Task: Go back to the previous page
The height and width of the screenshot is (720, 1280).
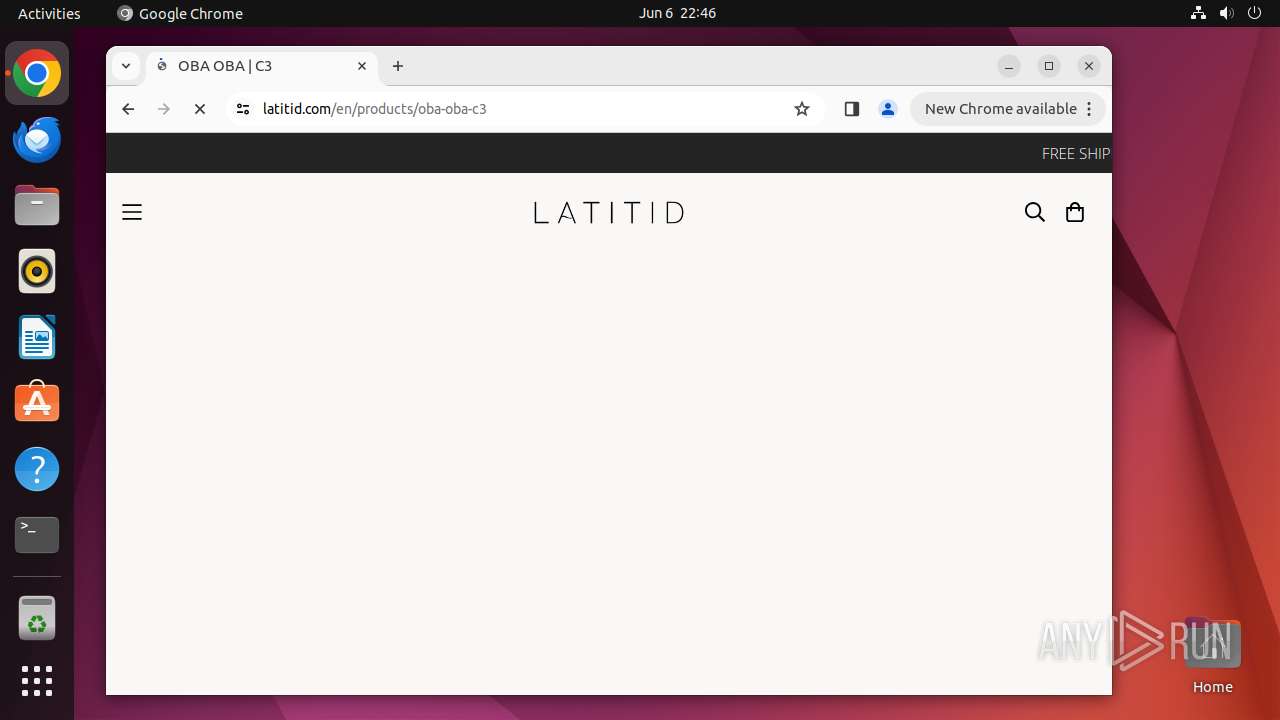Action: pos(128,109)
